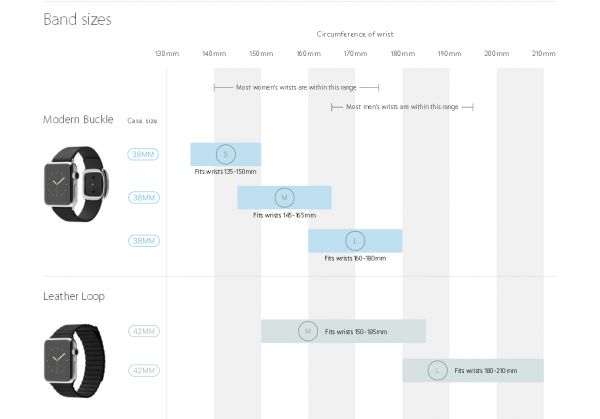The image size is (600, 419).
Task: Click the blue bar fitting wrists 135-150mm
Action: (226, 154)
